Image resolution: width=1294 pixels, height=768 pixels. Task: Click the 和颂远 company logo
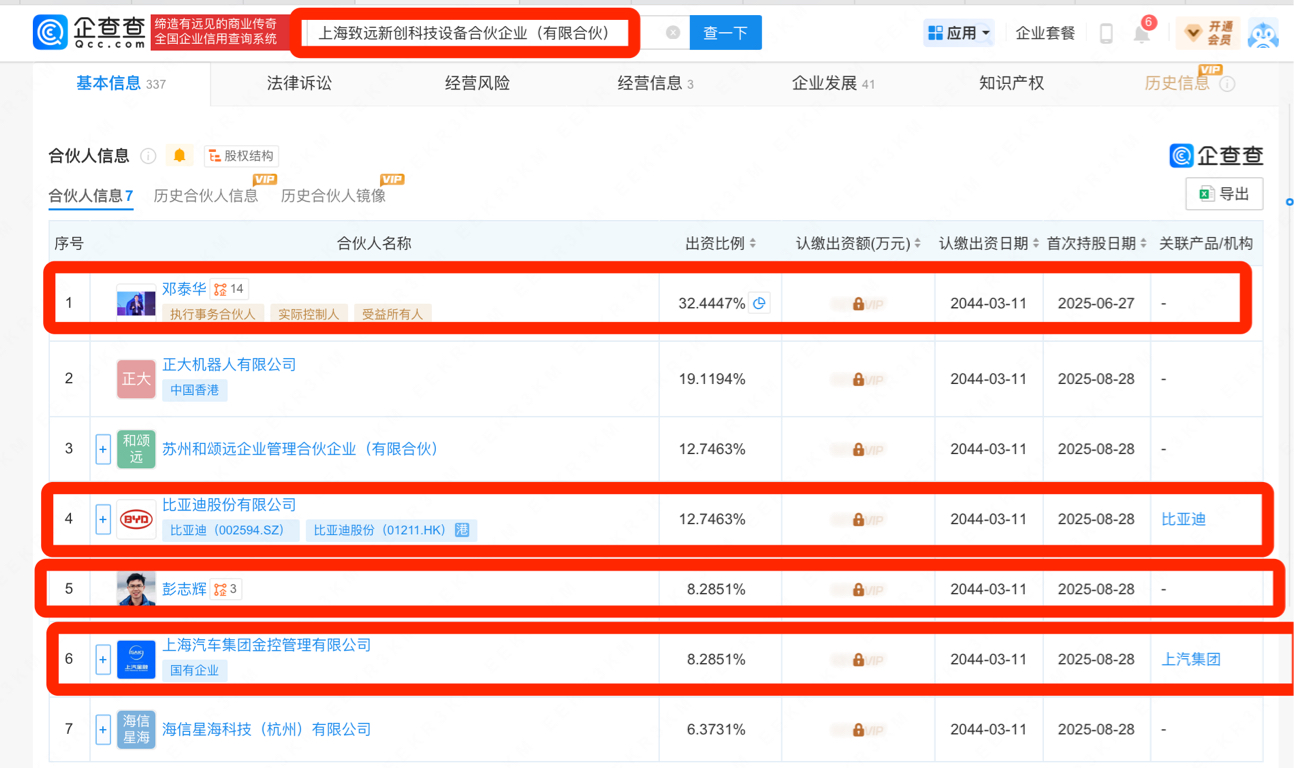(136, 449)
